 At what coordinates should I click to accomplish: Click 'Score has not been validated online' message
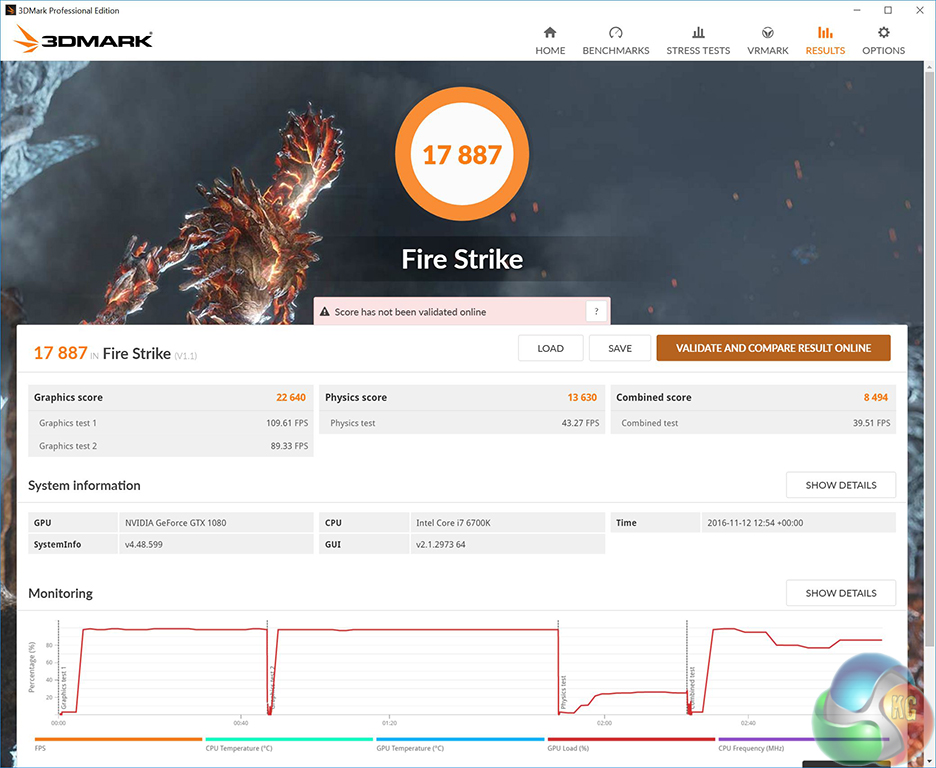click(410, 312)
